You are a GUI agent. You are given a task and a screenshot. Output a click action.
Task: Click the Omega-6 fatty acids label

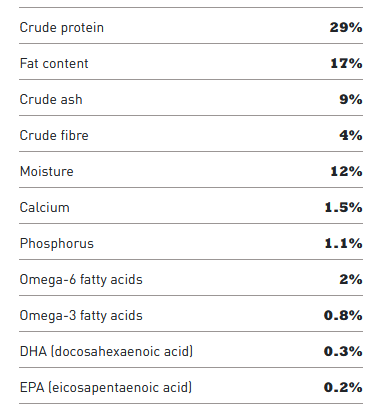[x=81, y=280]
